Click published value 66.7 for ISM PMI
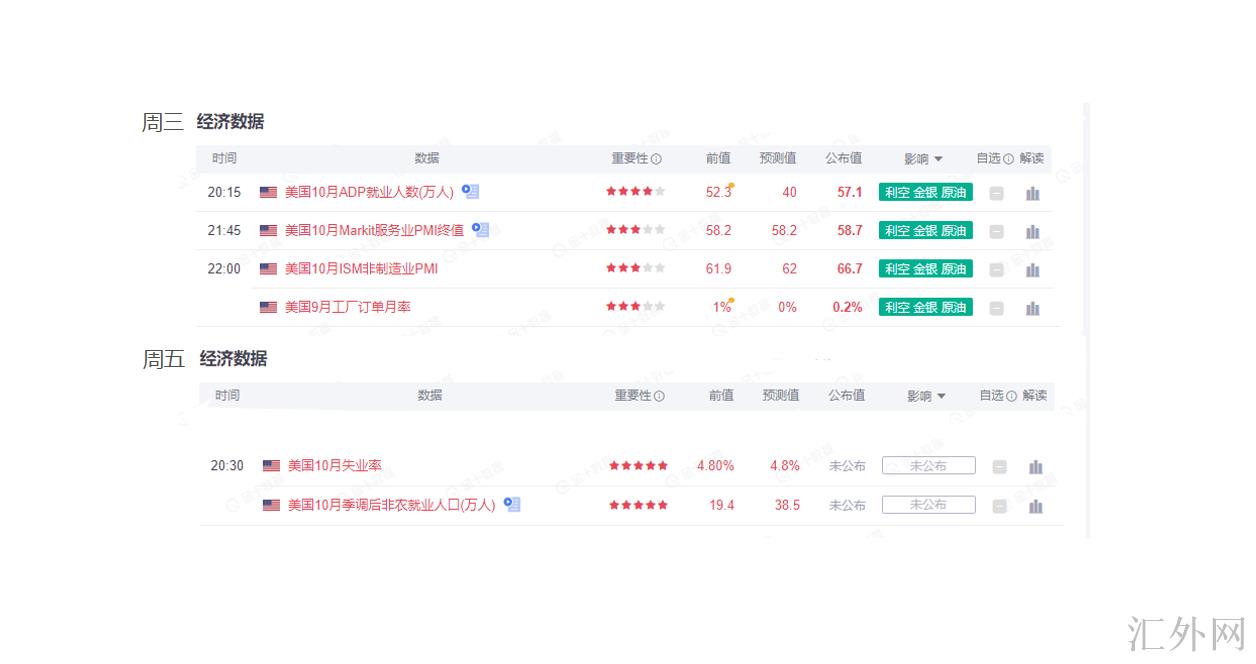The image size is (1256, 664). click(850, 269)
